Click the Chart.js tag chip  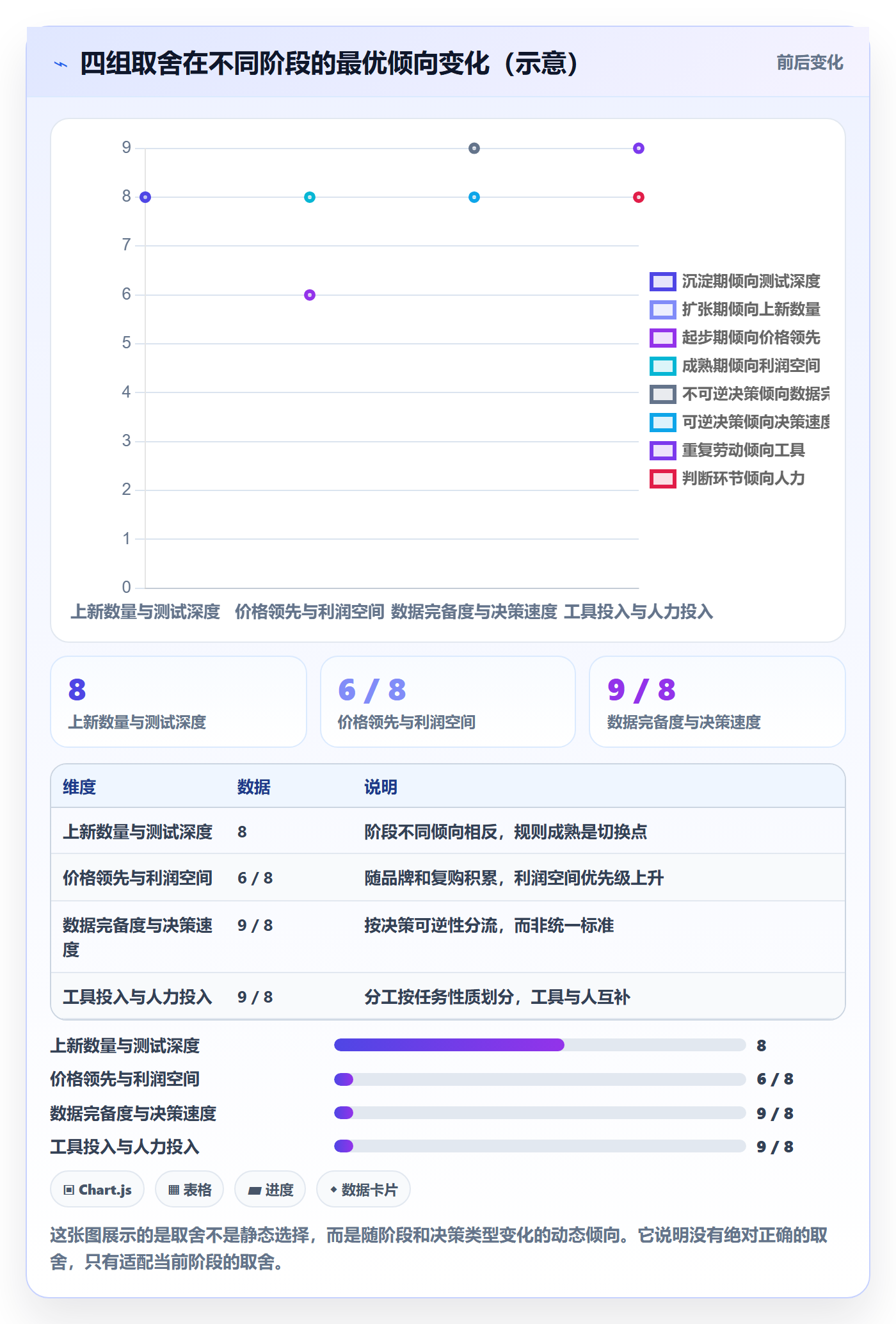pos(97,1190)
